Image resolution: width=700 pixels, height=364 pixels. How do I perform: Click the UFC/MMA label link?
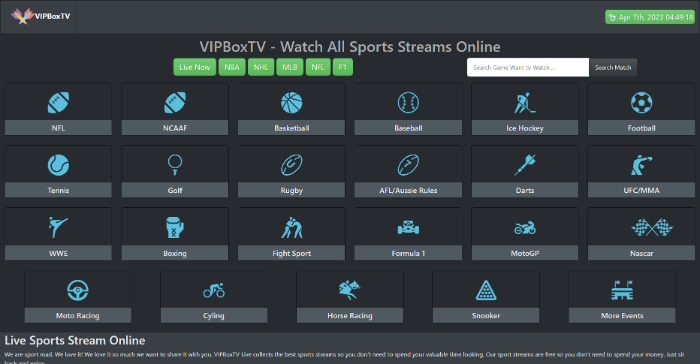coord(641,190)
